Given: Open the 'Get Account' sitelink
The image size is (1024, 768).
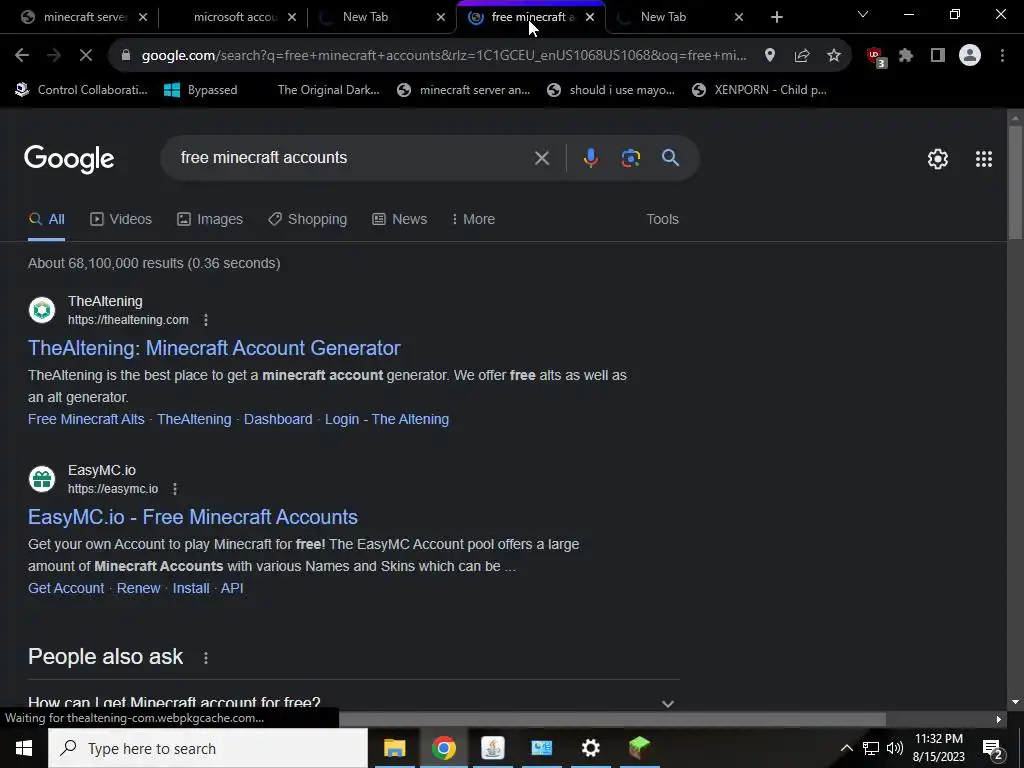Looking at the screenshot, I should (x=66, y=588).
